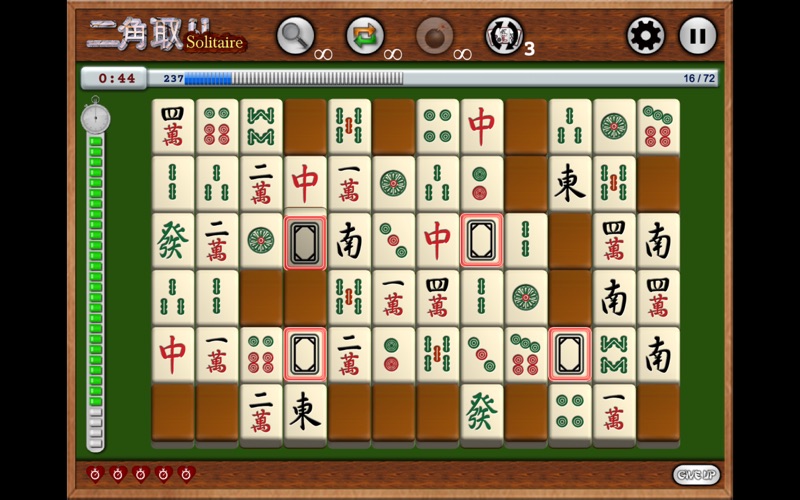Use the shuffle tiles arrows icon
This screenshot has width=800, height=500.
(365, 36)
